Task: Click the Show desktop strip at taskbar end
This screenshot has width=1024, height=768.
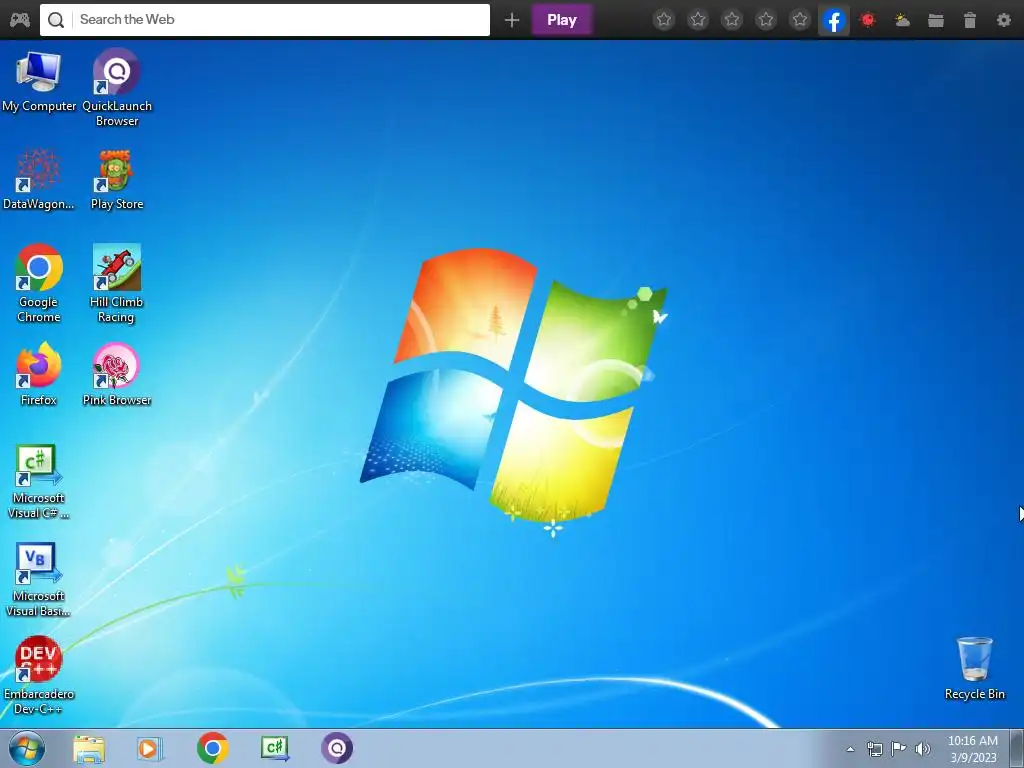Action: 1017,748
